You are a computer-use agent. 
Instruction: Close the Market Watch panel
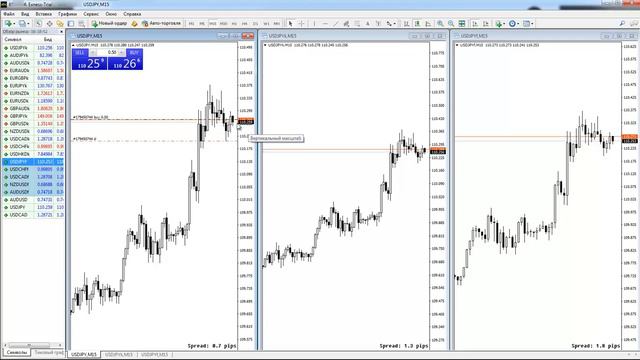click(x=61, y=31)
